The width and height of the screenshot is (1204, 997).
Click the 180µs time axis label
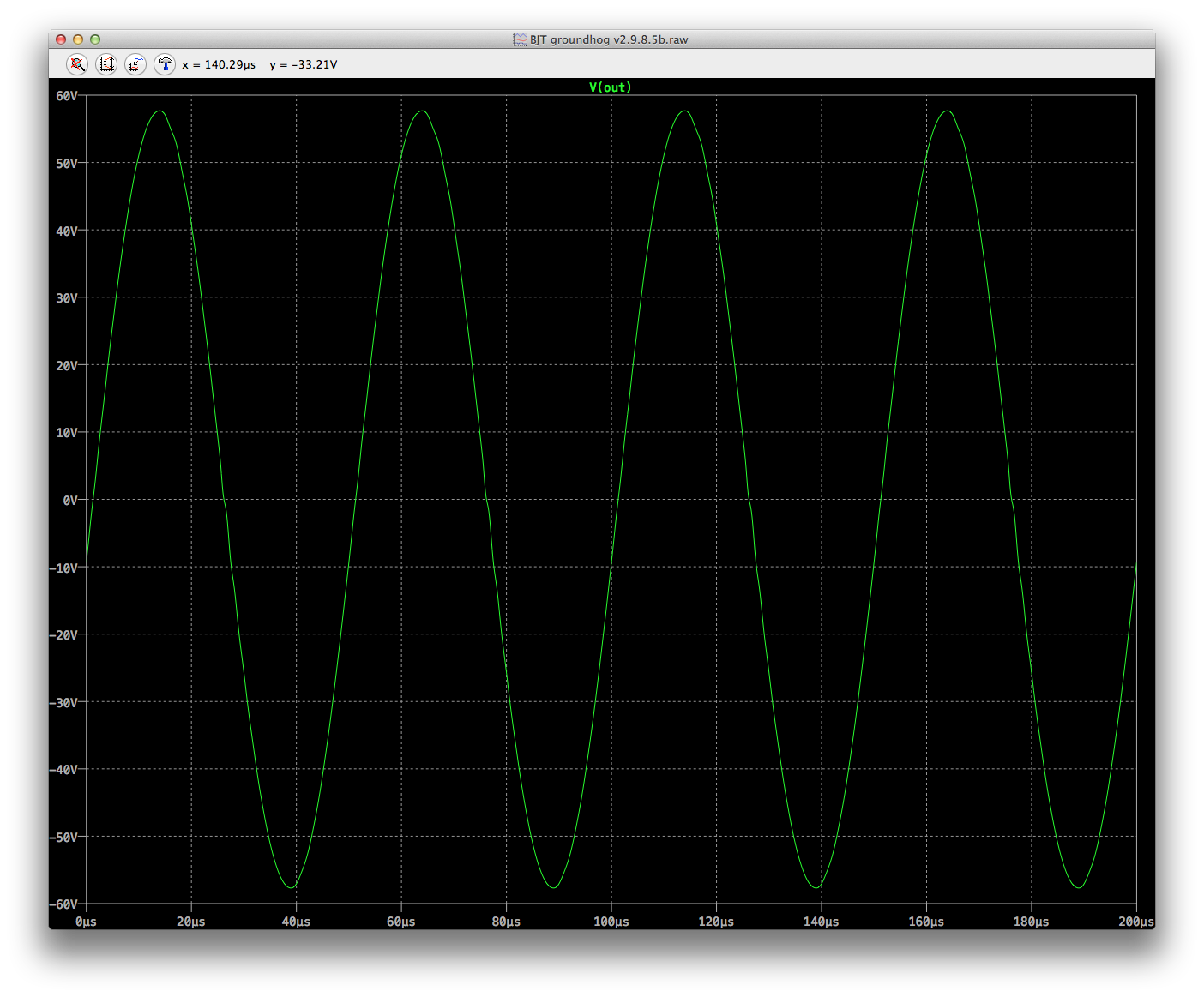coord(1032,922)
